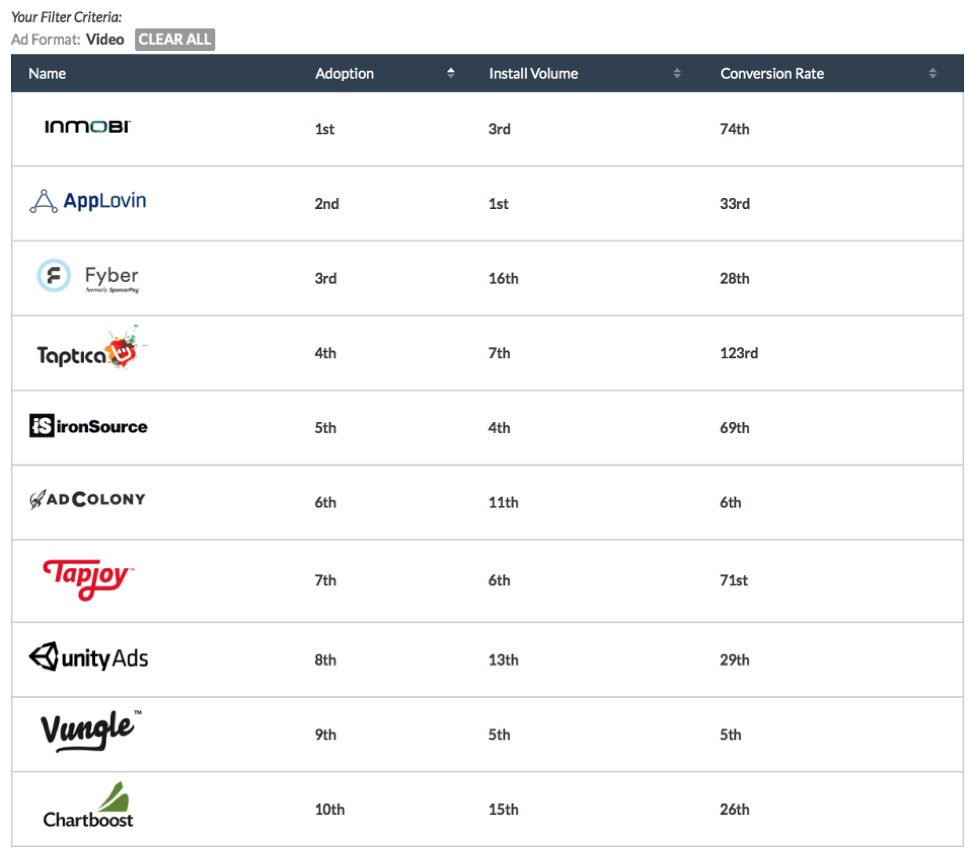Click the Install Volume header label
This screenshot has height=859, width=975.
coord(533,73)
